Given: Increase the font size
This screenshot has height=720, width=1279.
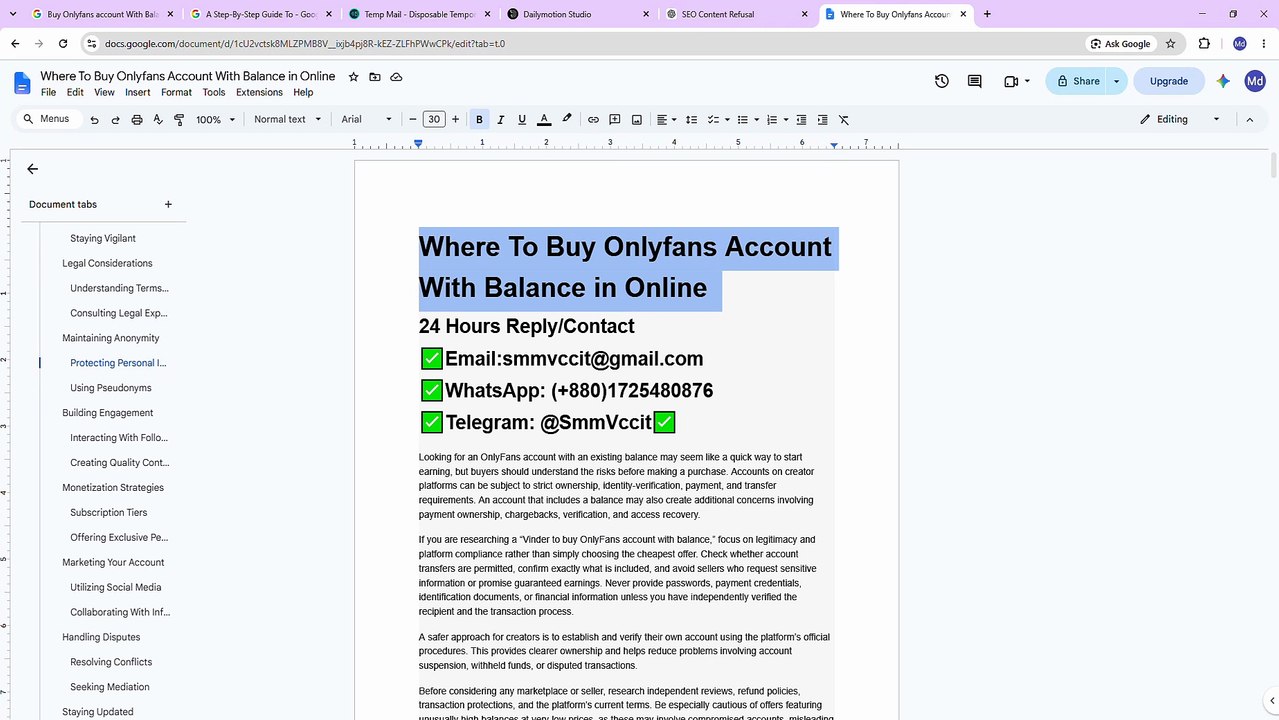Looking at the screenshot, I should tap(455, 119).
